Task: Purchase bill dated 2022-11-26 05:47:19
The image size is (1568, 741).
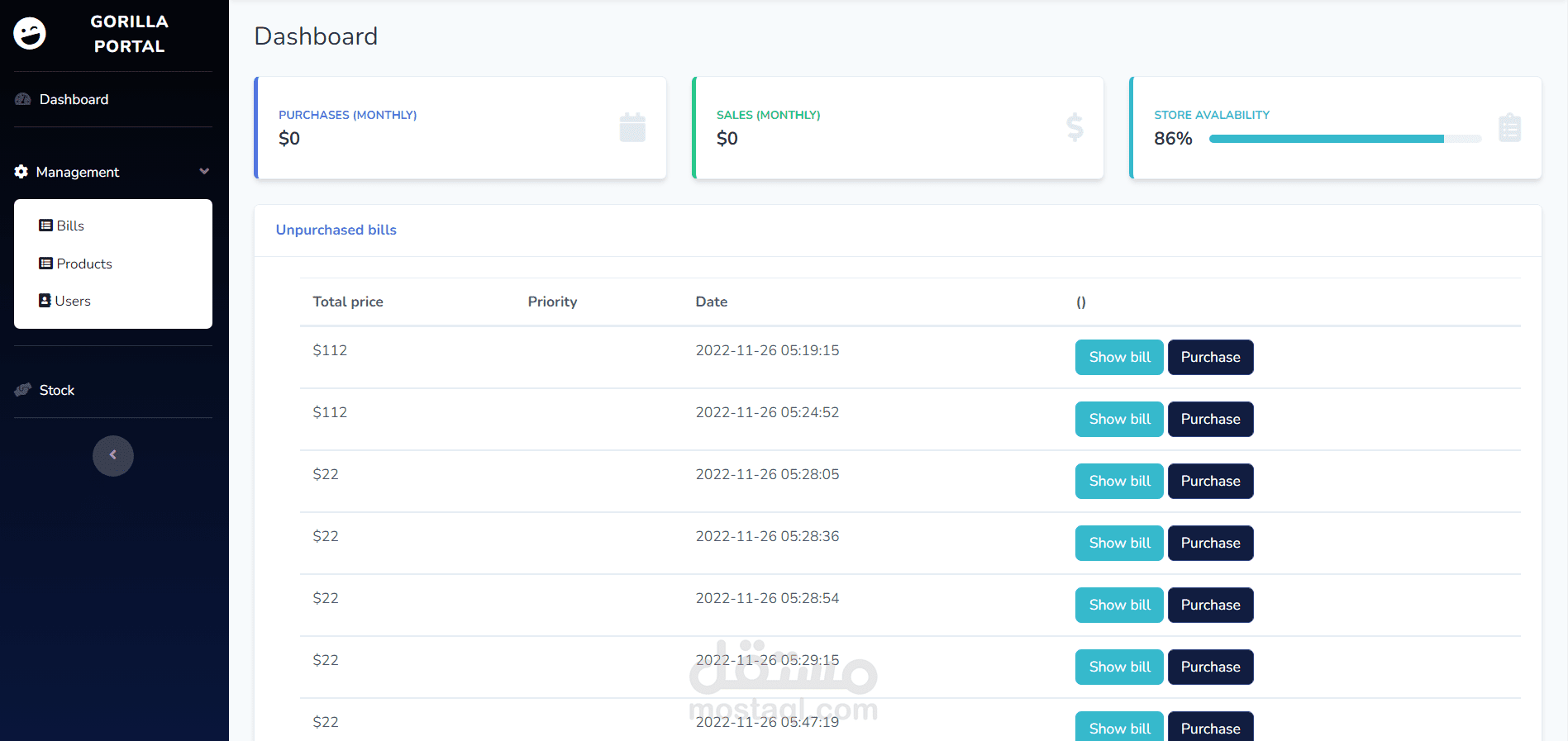Action: [1210, 727]
